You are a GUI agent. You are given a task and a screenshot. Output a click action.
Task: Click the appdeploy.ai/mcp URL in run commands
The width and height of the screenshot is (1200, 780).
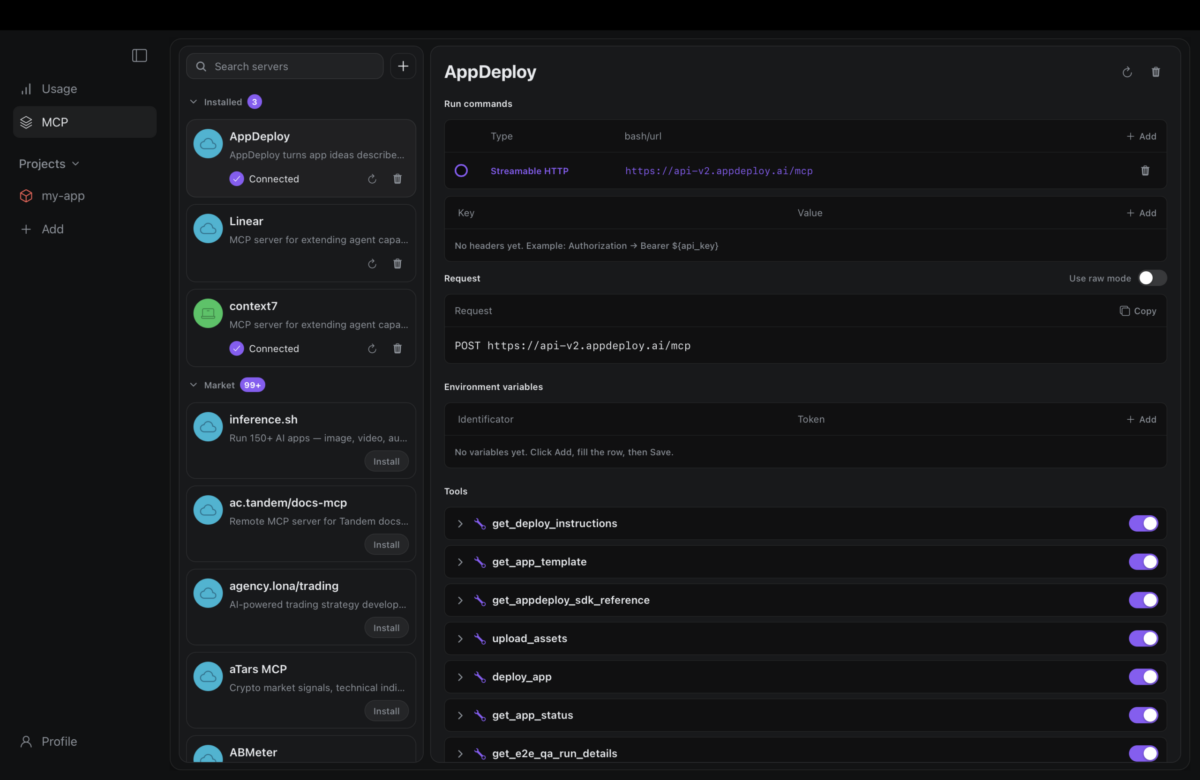tap(719, 171)
